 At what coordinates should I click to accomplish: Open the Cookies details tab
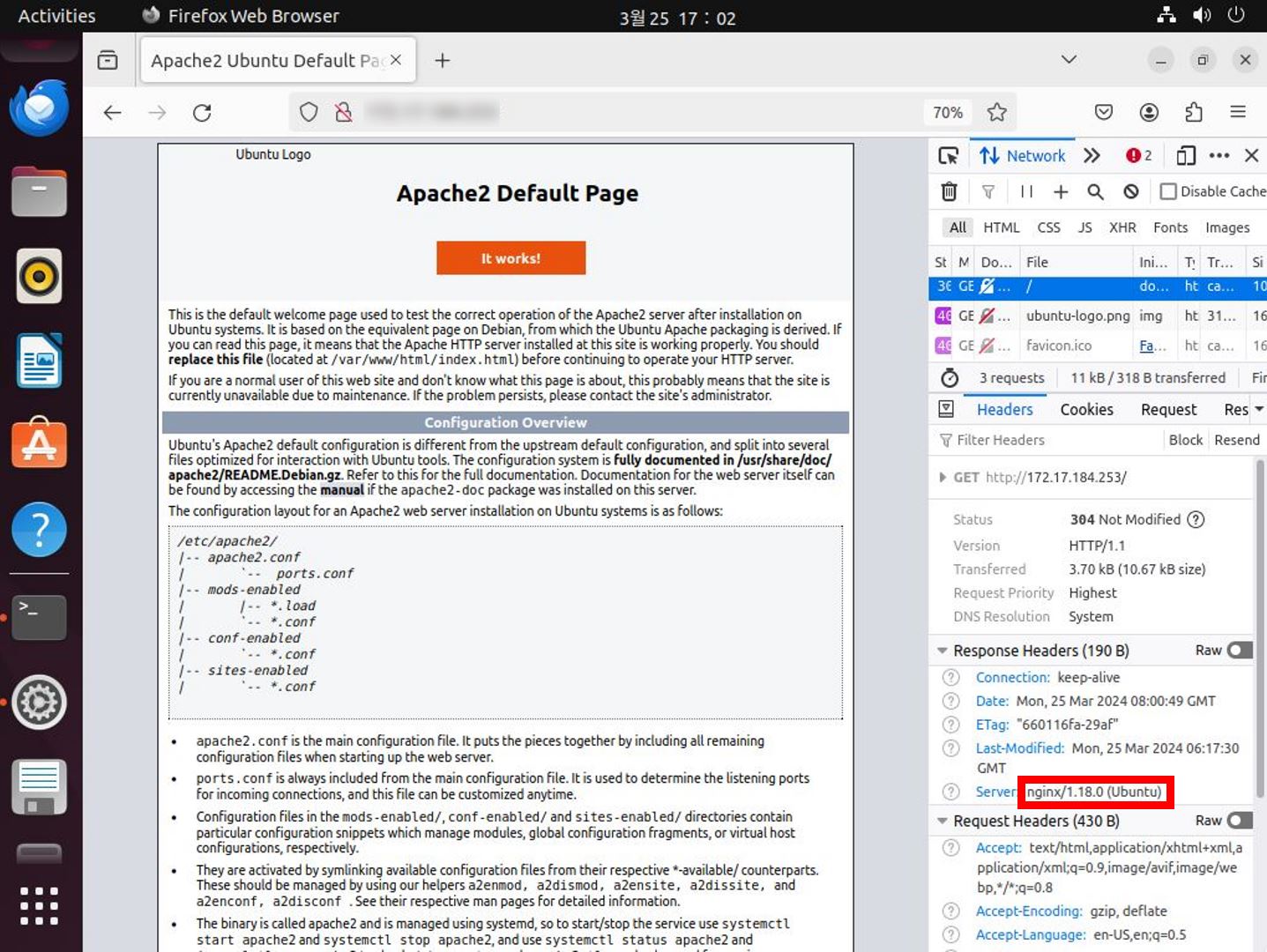coord(1086,409)
